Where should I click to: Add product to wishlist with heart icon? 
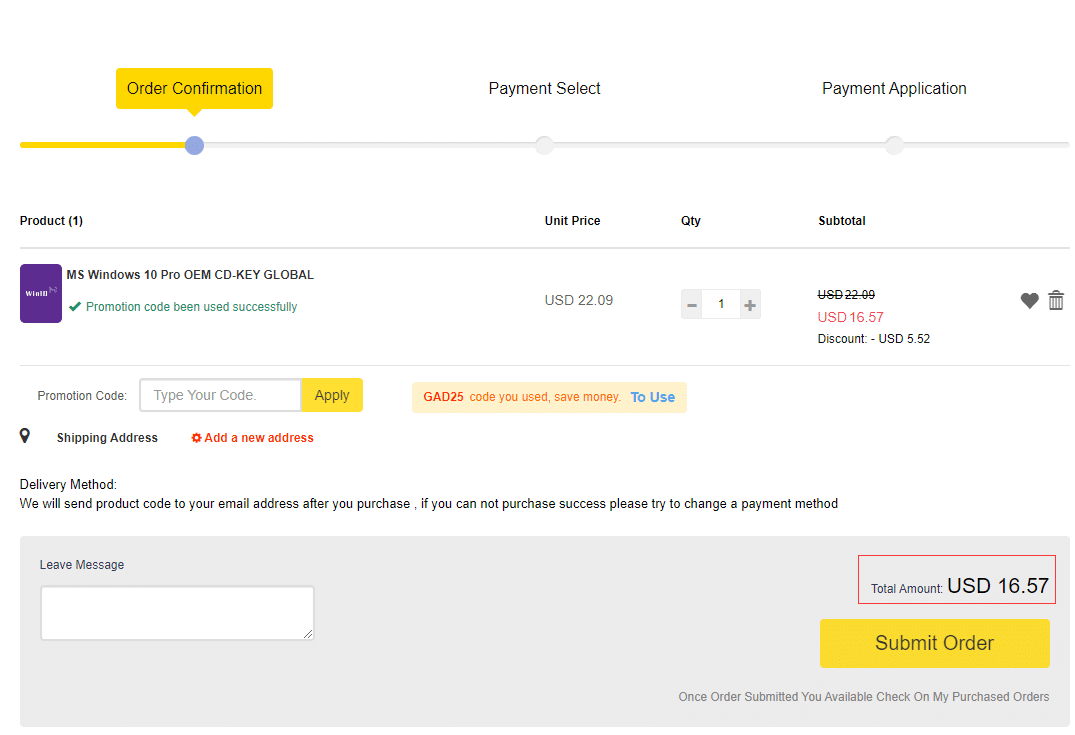tap(1029, 300)
